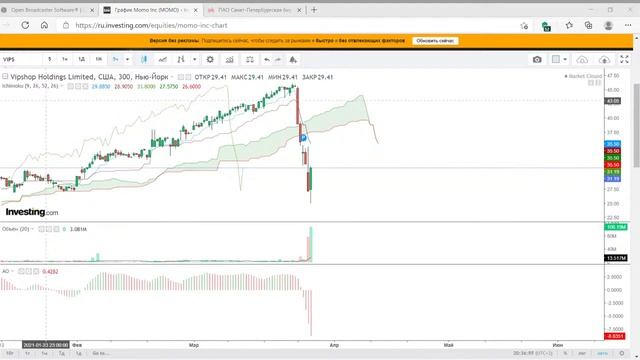
Task: Expand timeframe dropdown arrow in toolbar
Action: pos(127,60)
